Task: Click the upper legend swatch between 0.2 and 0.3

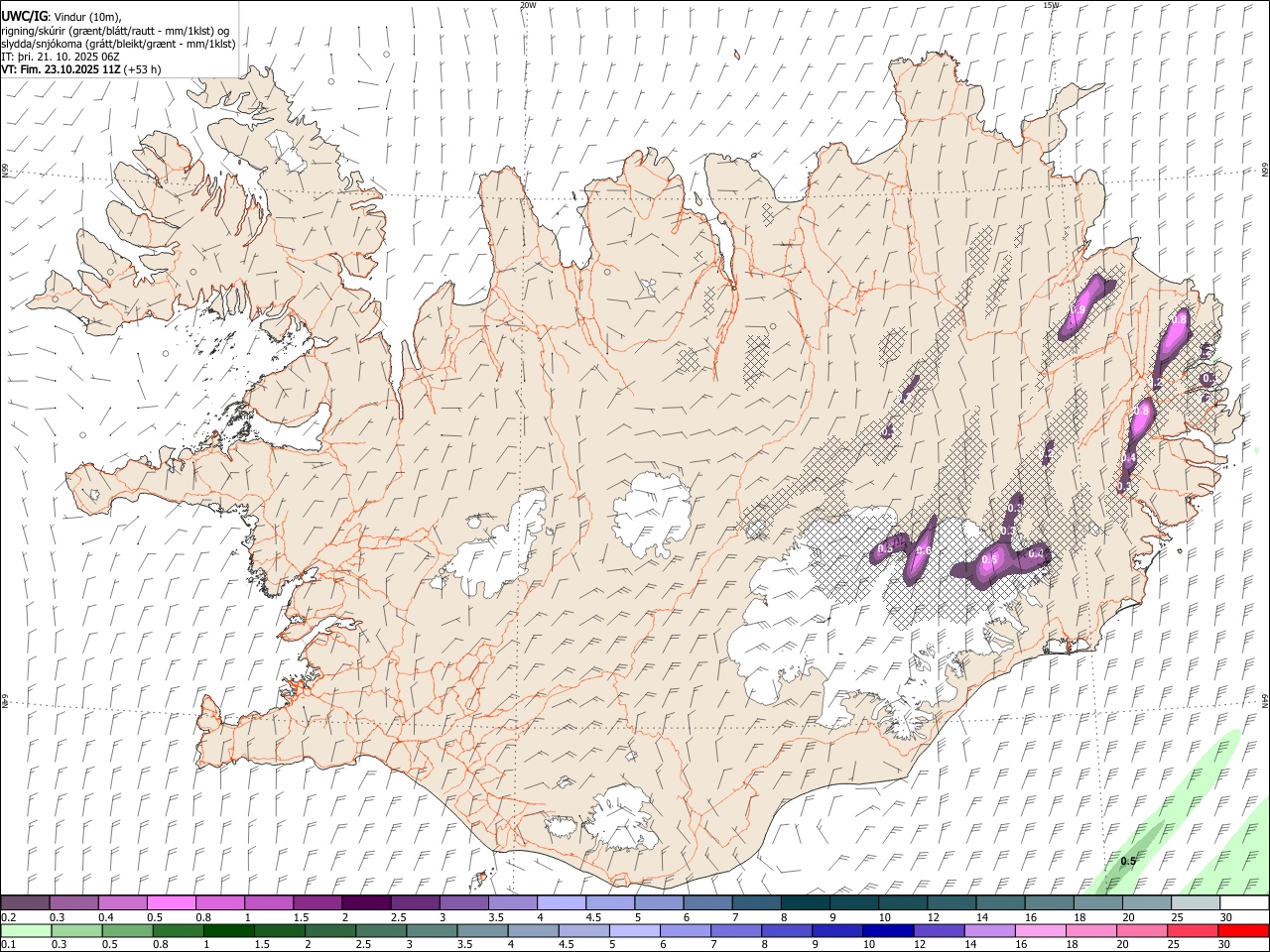Action: click(x=26, y=902)
